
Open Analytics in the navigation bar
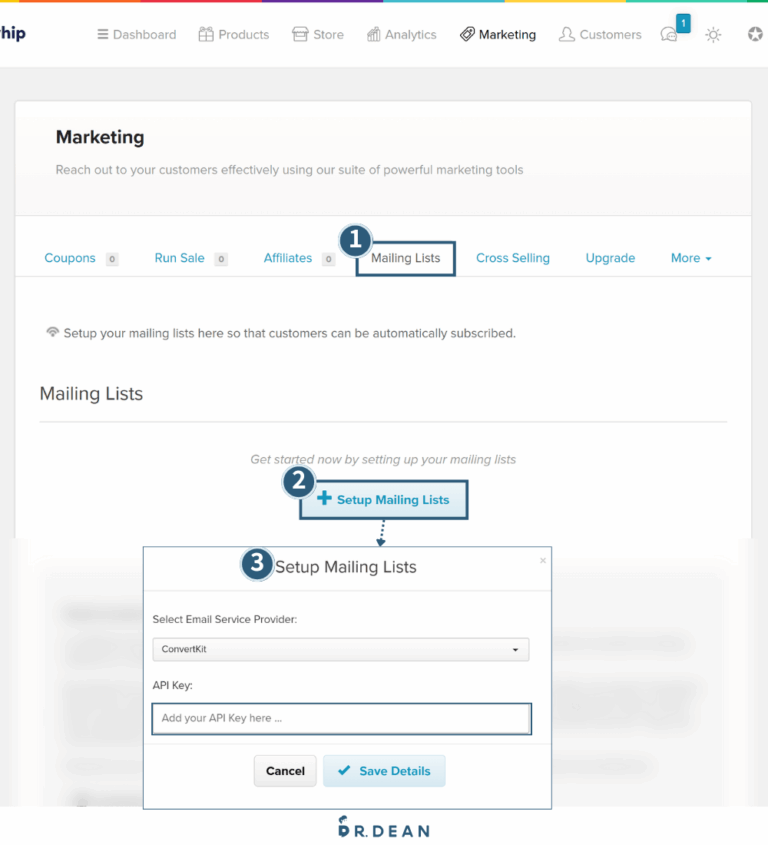401,35
